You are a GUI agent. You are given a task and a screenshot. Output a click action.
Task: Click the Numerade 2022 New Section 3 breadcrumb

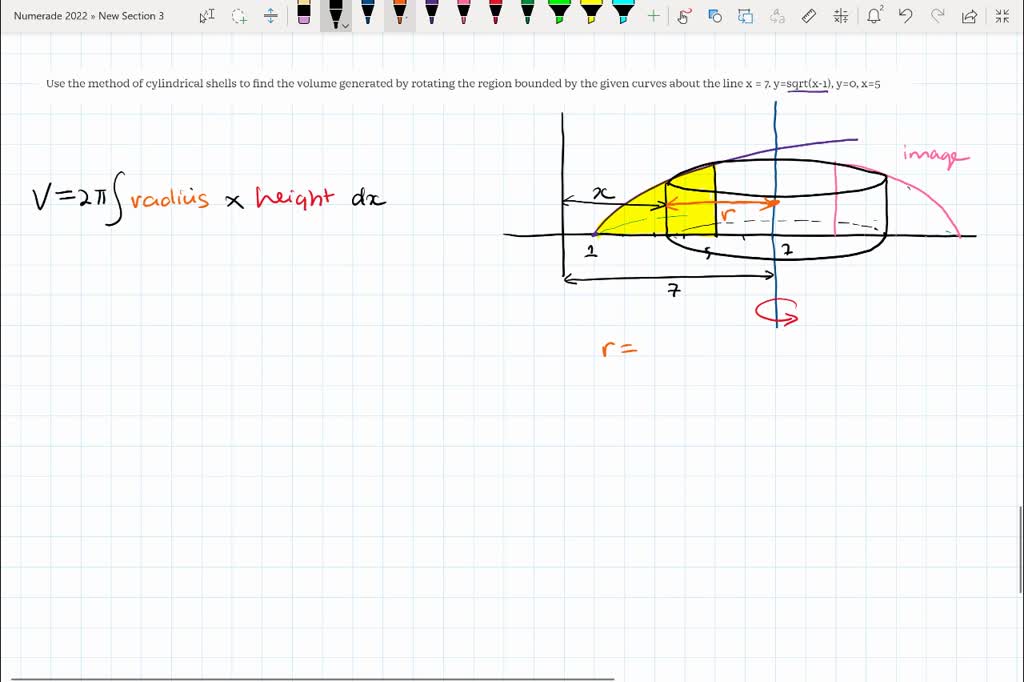[89, 16]
